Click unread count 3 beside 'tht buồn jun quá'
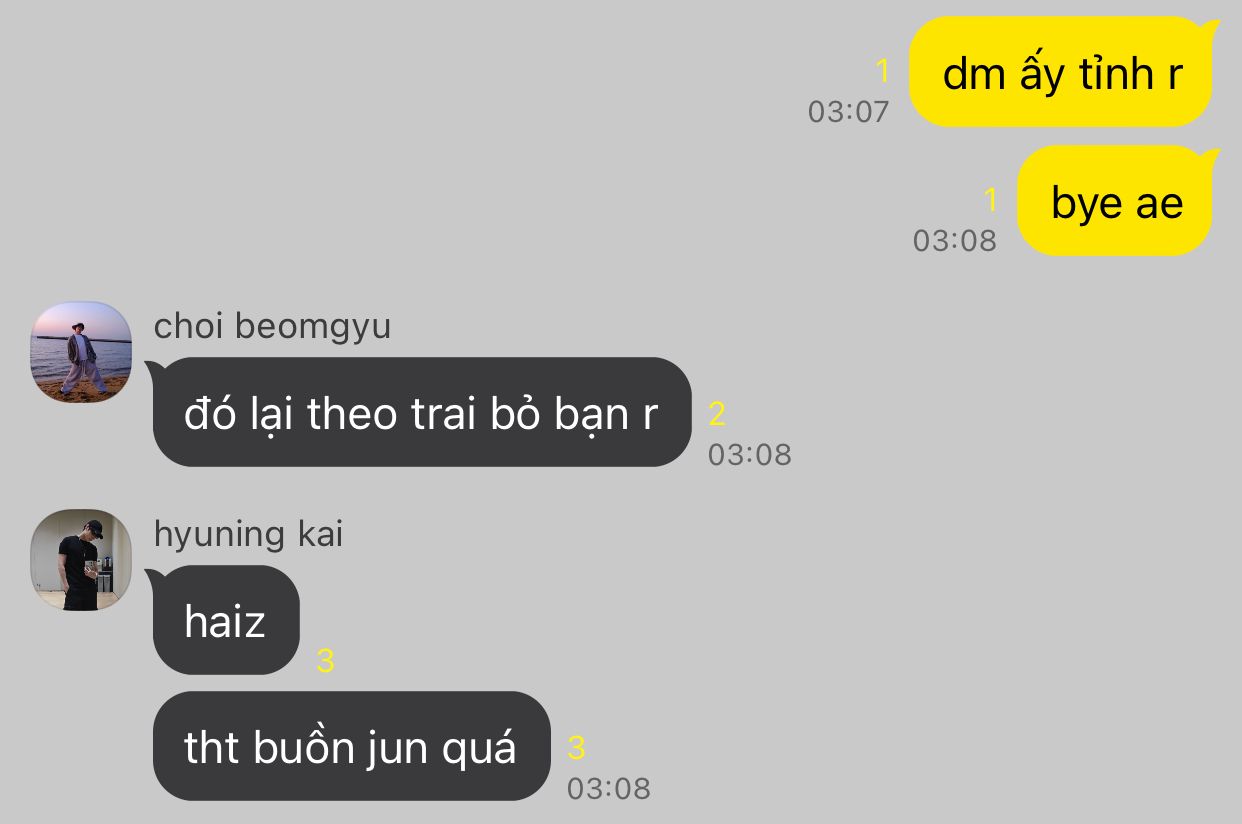Screen dimensions: 1242x824 [x=576, y=747]
